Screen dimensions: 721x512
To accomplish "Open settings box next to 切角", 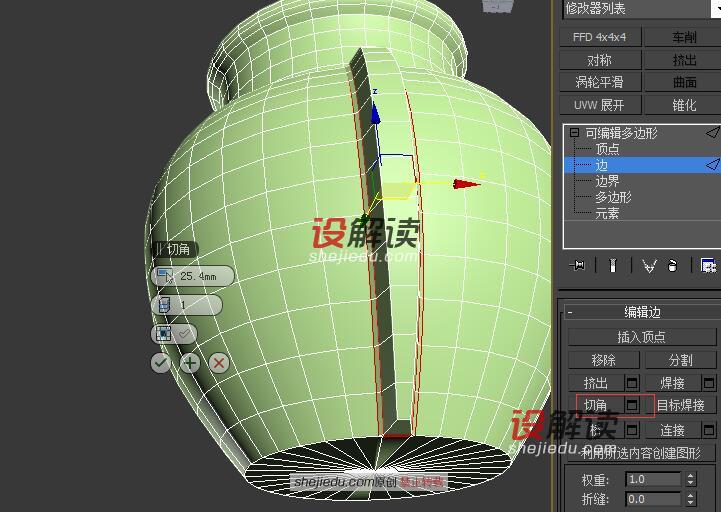I will click(632, 405).
